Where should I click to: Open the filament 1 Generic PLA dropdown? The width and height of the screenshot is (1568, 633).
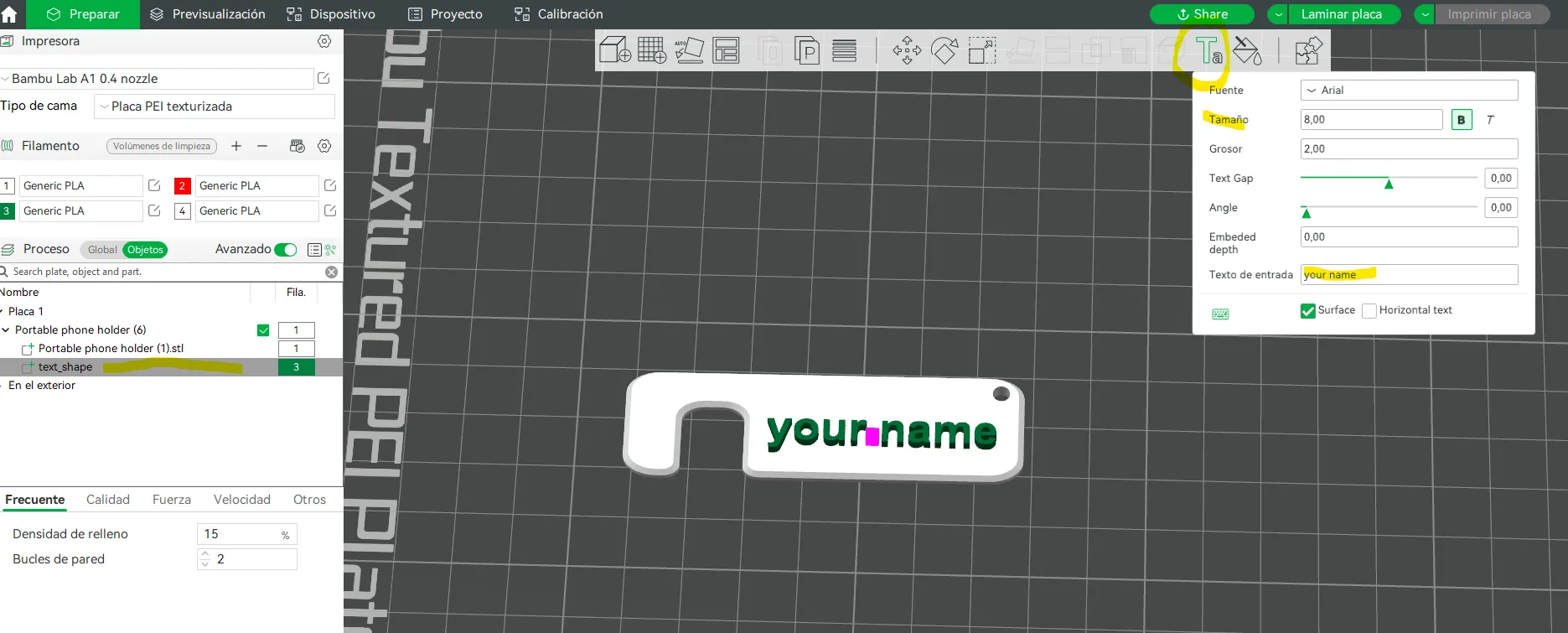pyautogui.click(x=82, y=186)
